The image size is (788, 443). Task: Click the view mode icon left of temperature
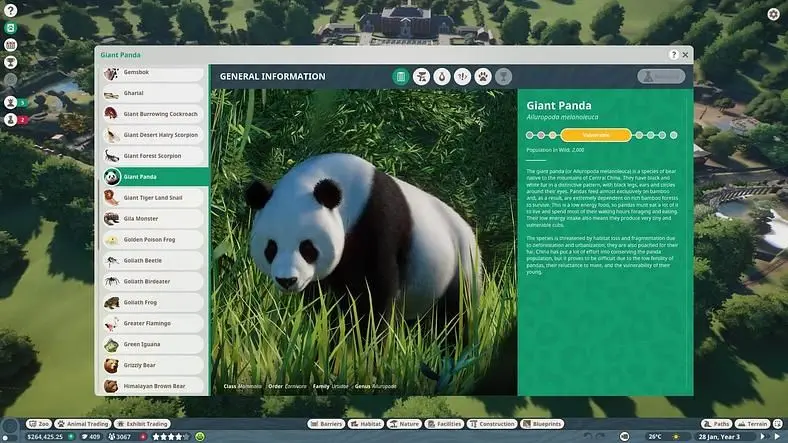point(624,436)
